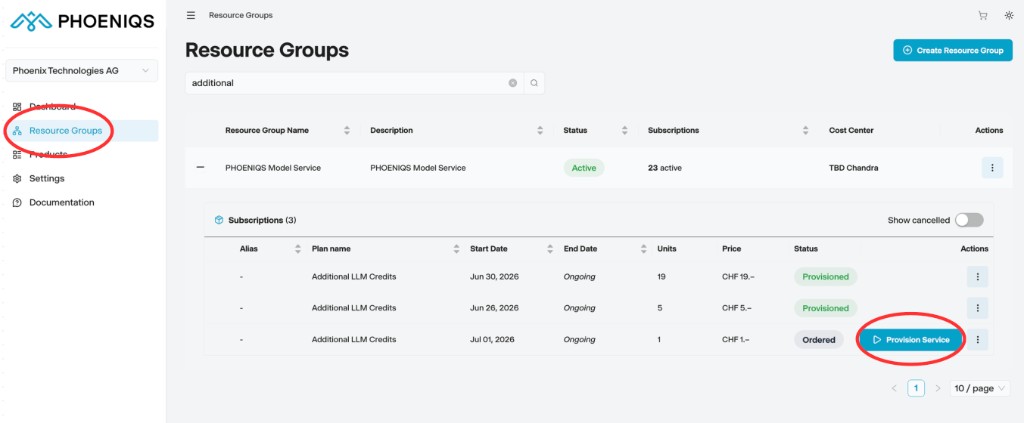Screen dimensions: 1024x423
Task: Open Phoenix Technologies AG organization dropdown
Action: tap(82, 70)
